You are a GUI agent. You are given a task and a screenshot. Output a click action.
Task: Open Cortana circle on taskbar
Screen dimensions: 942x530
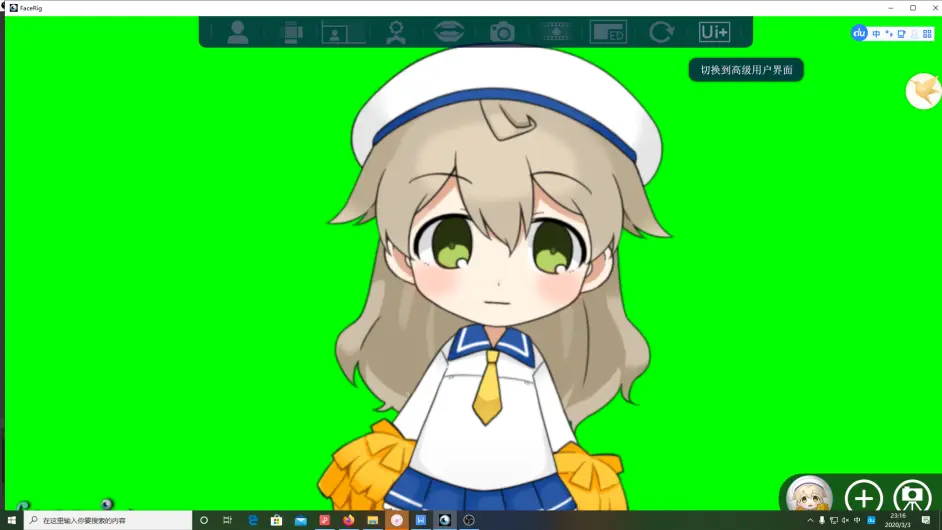tap(204, 520)
